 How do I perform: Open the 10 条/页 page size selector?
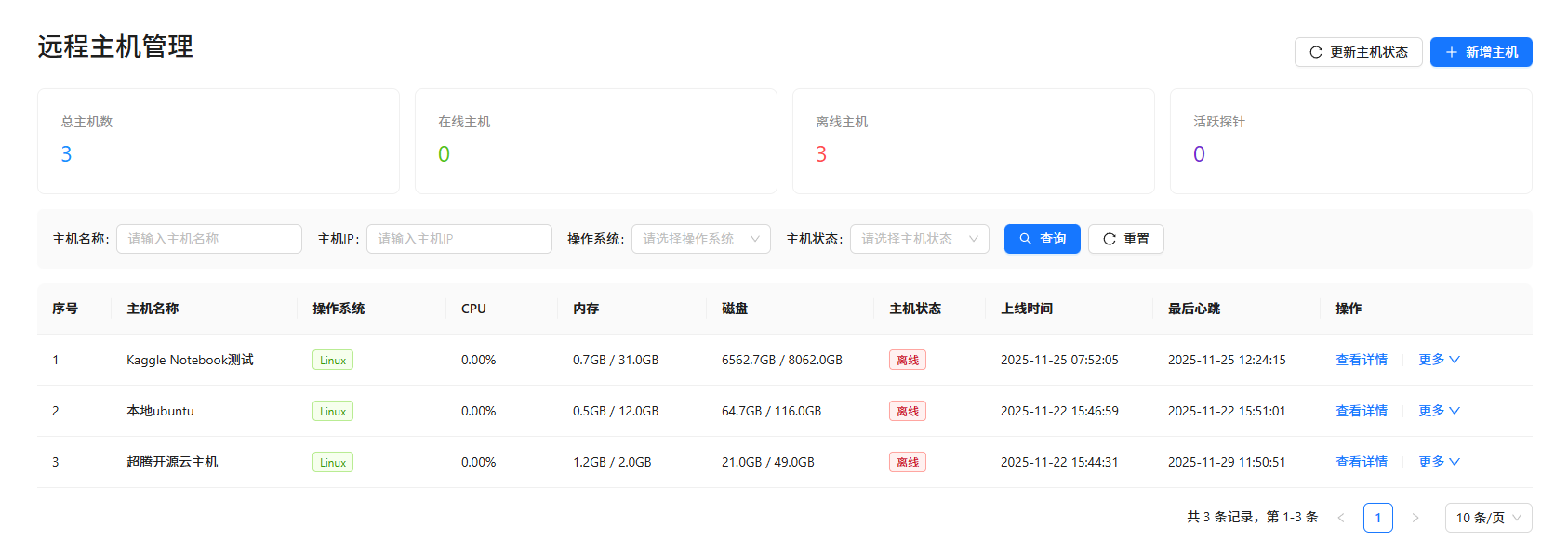1488,518
